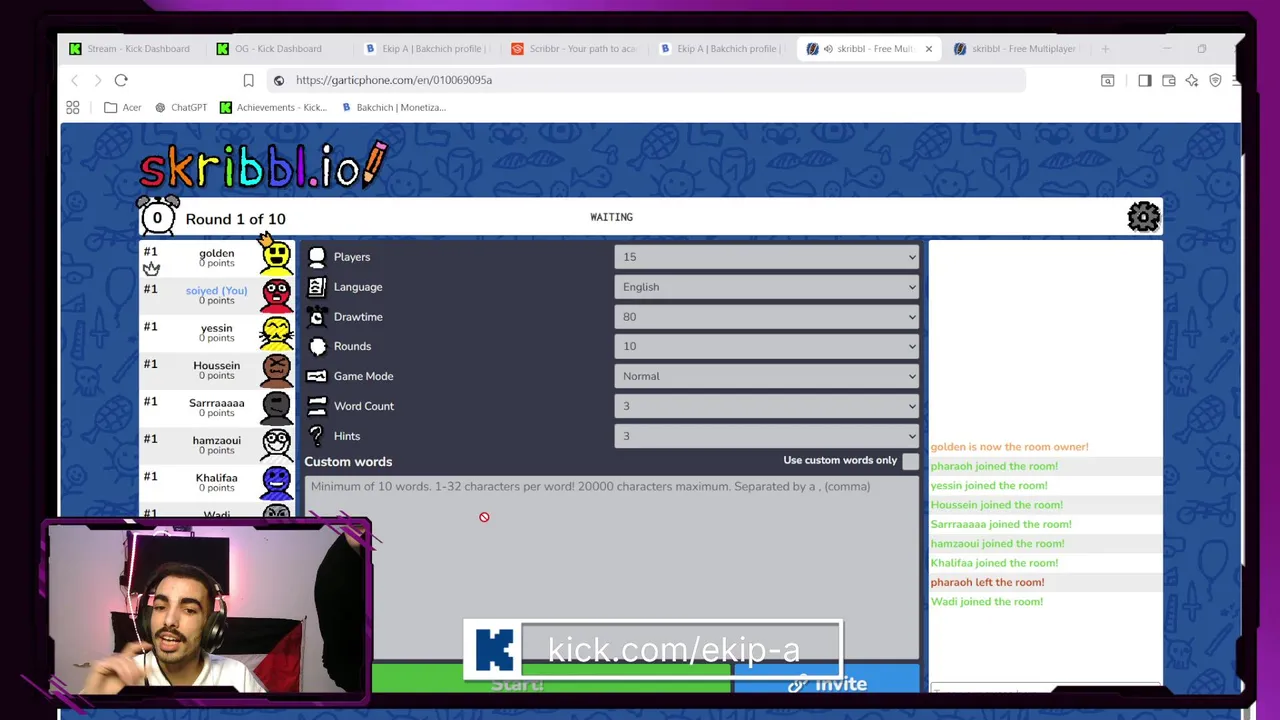Open browser wallet icon
The width and height of the screenshot is (1280, 720).
(1168, 80)
